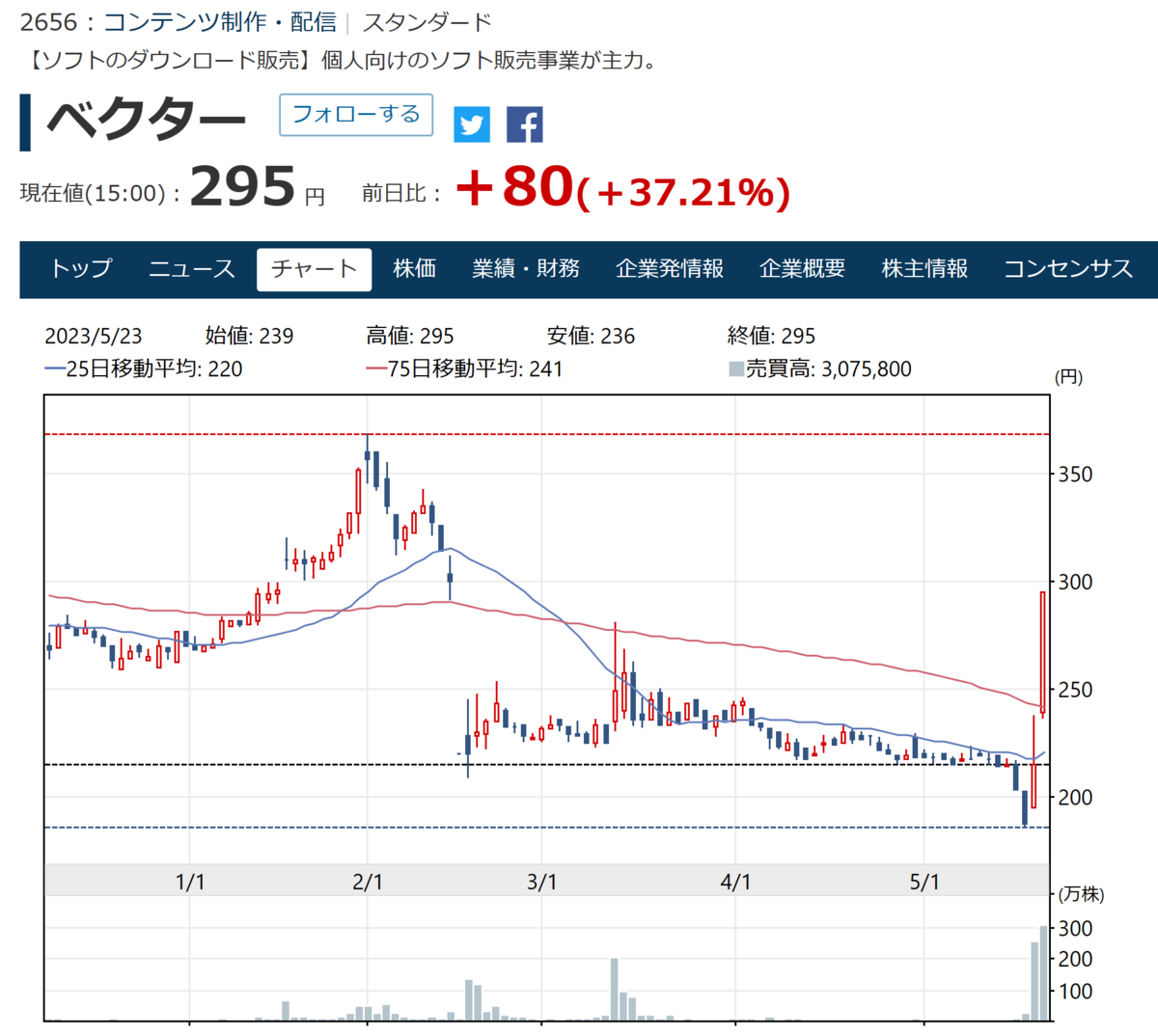View the 株主情報 tab
Image resolution: width=1158 pixels, height=1036 pixels.
pos(924,268)
